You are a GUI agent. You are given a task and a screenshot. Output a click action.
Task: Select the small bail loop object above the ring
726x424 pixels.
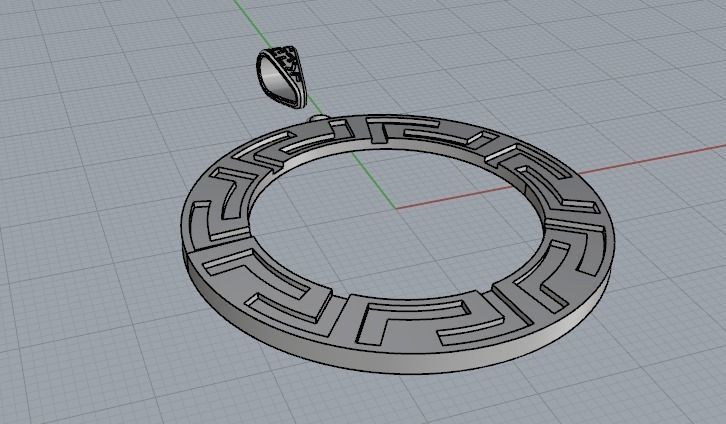[282, 77]
